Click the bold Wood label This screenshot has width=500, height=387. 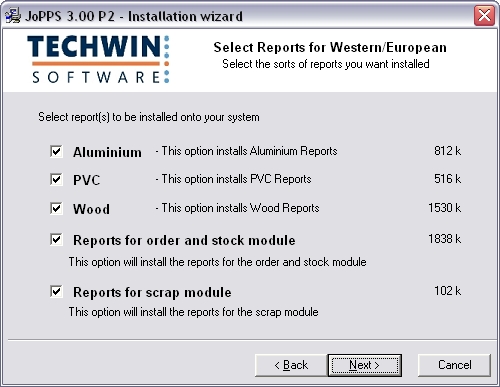(91, 209)
